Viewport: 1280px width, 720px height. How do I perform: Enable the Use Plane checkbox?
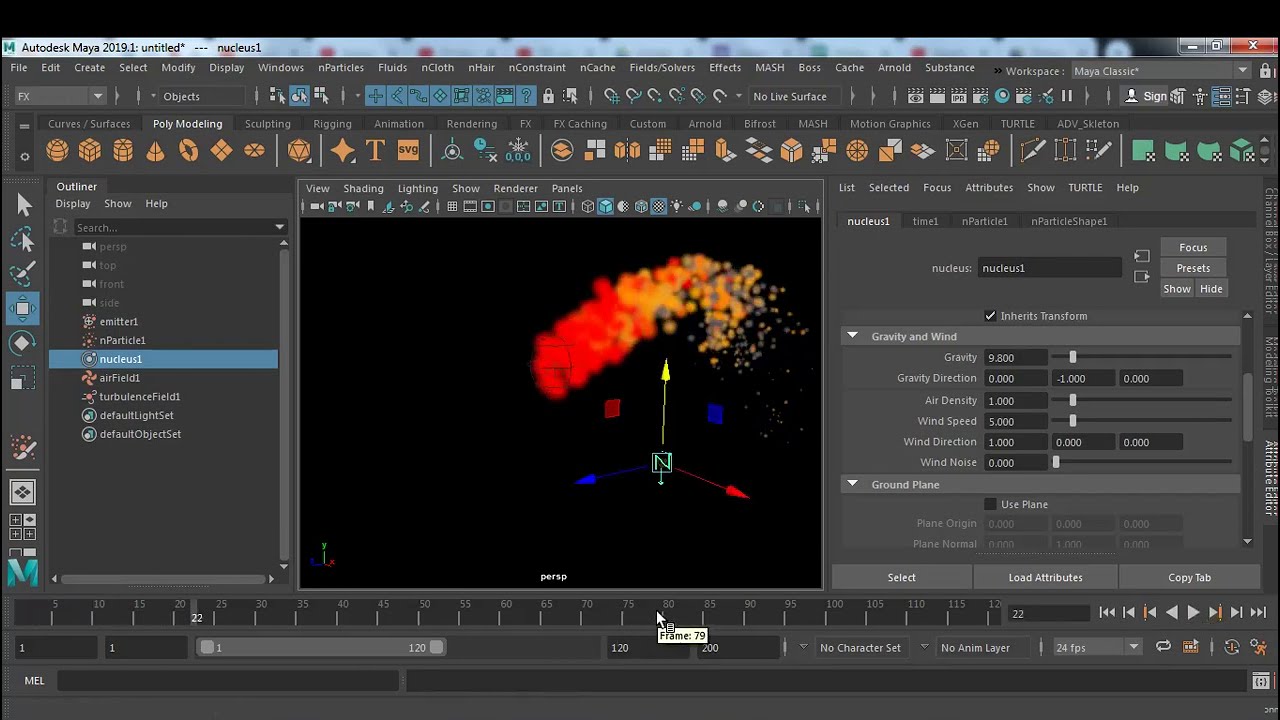coord(990,504)
